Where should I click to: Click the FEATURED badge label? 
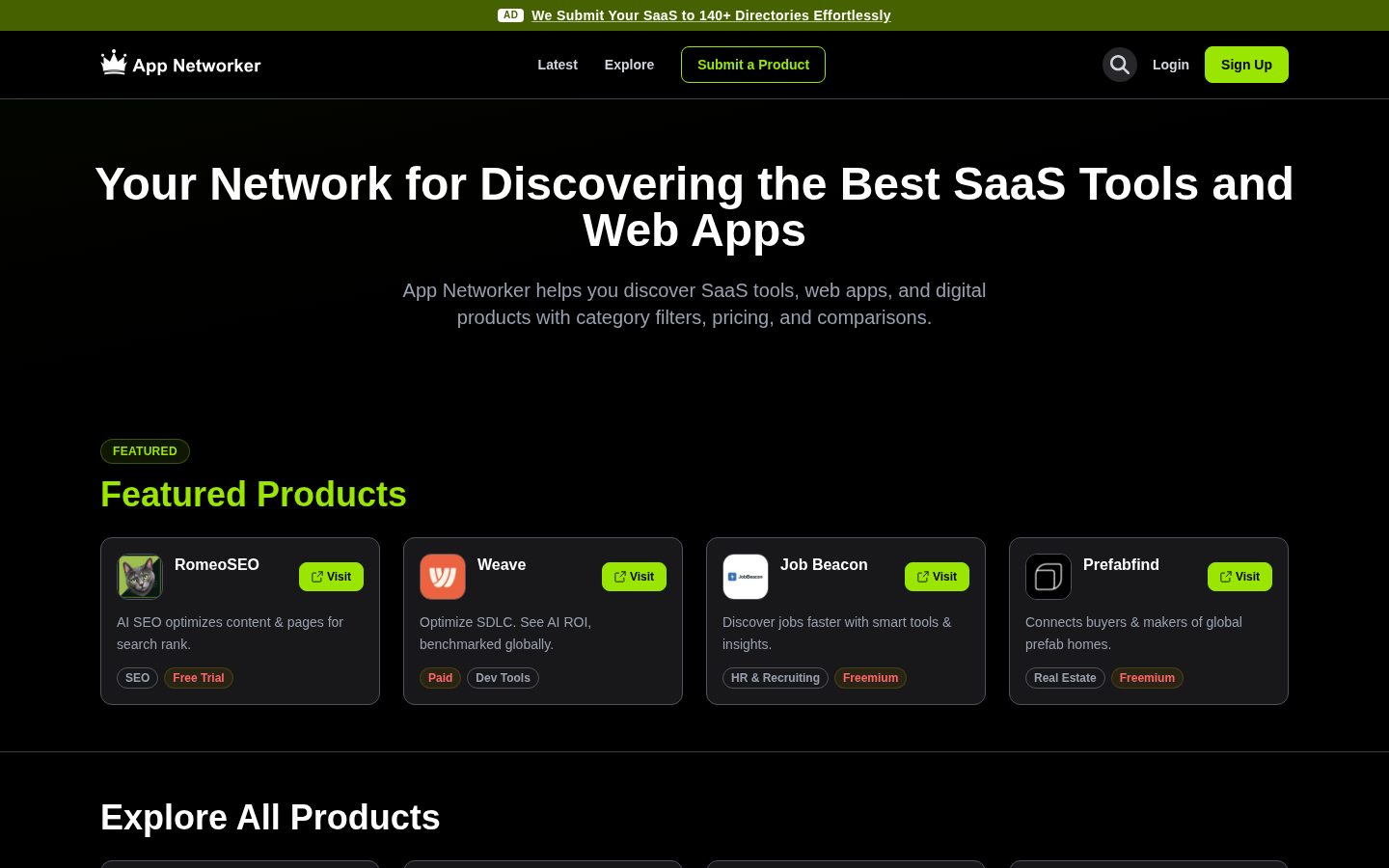point(145,451)
